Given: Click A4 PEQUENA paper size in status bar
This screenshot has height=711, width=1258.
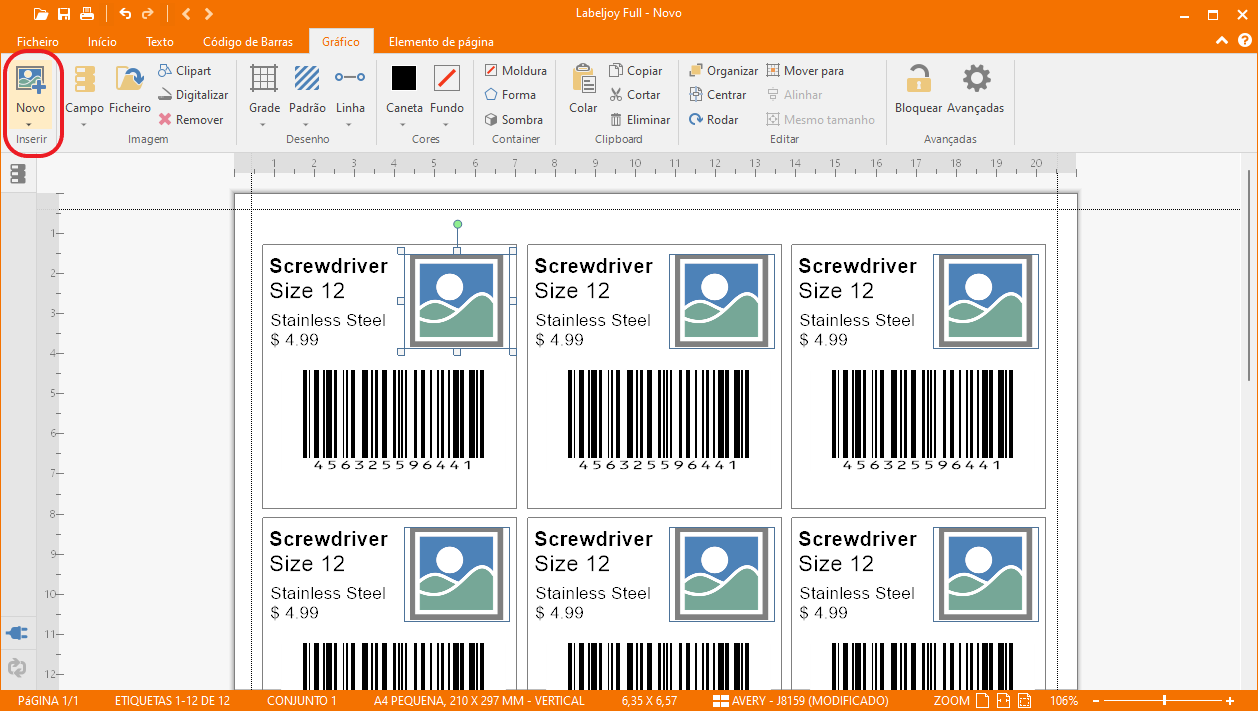Looking at the screenshot, I should 479,700.
